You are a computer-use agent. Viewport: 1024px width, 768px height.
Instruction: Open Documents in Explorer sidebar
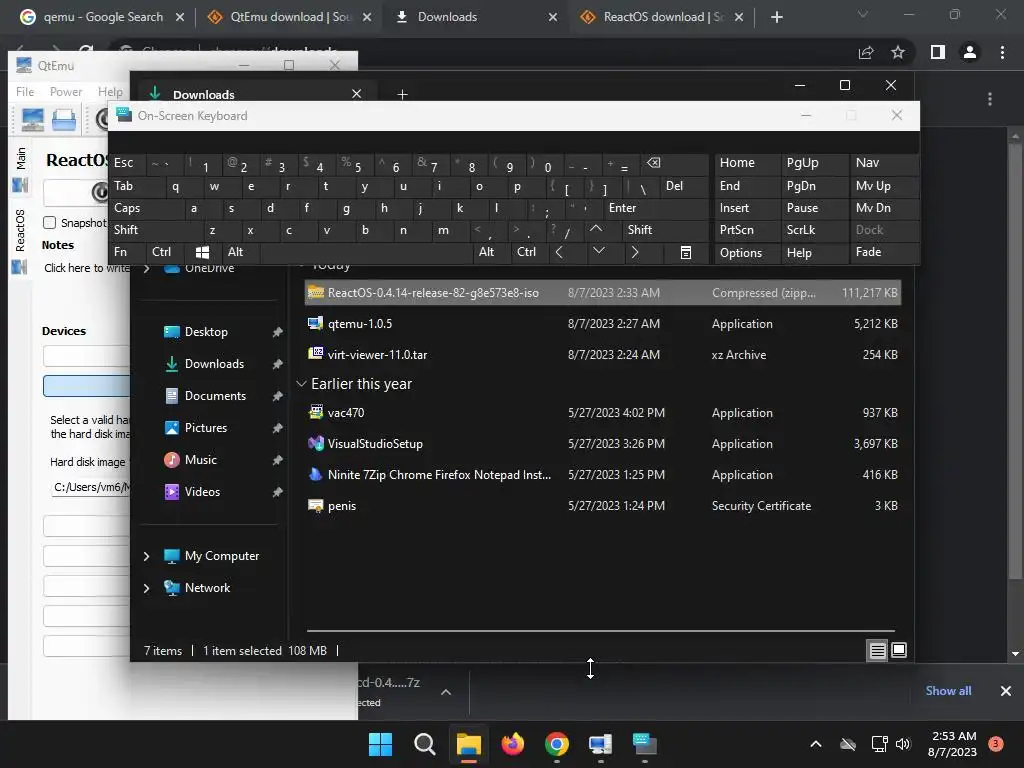(x=215, y=396)
